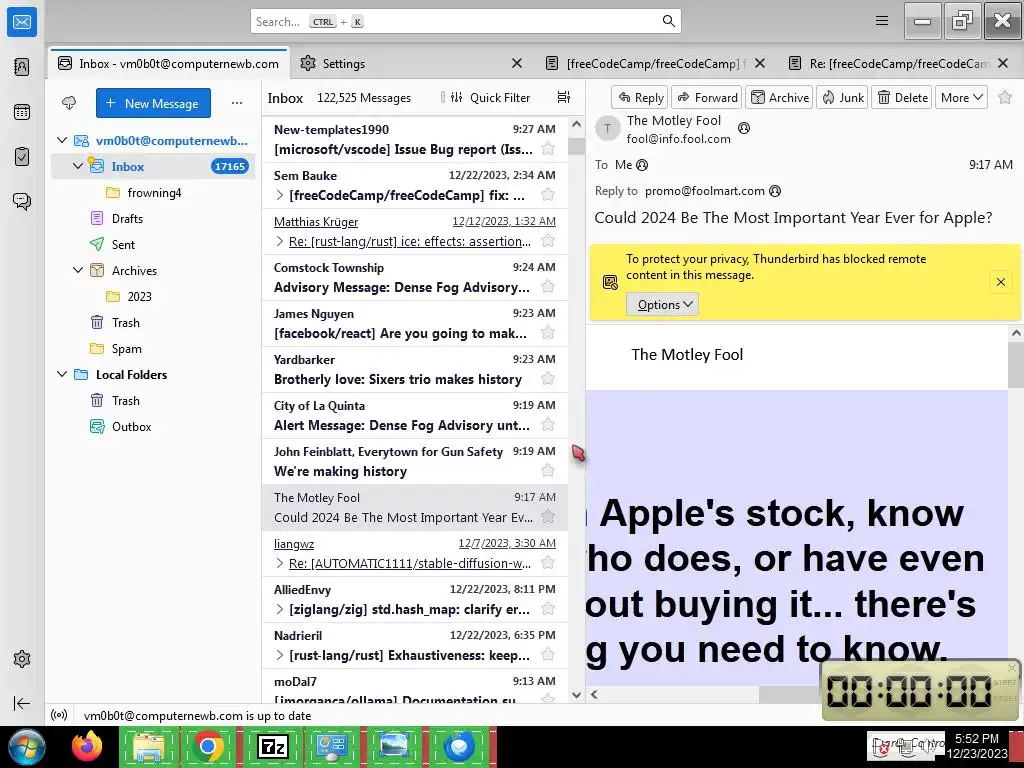View contact card for The Motley Fool
The height and width of the screenshot is (768, 1024).
[x=743, y=128]
